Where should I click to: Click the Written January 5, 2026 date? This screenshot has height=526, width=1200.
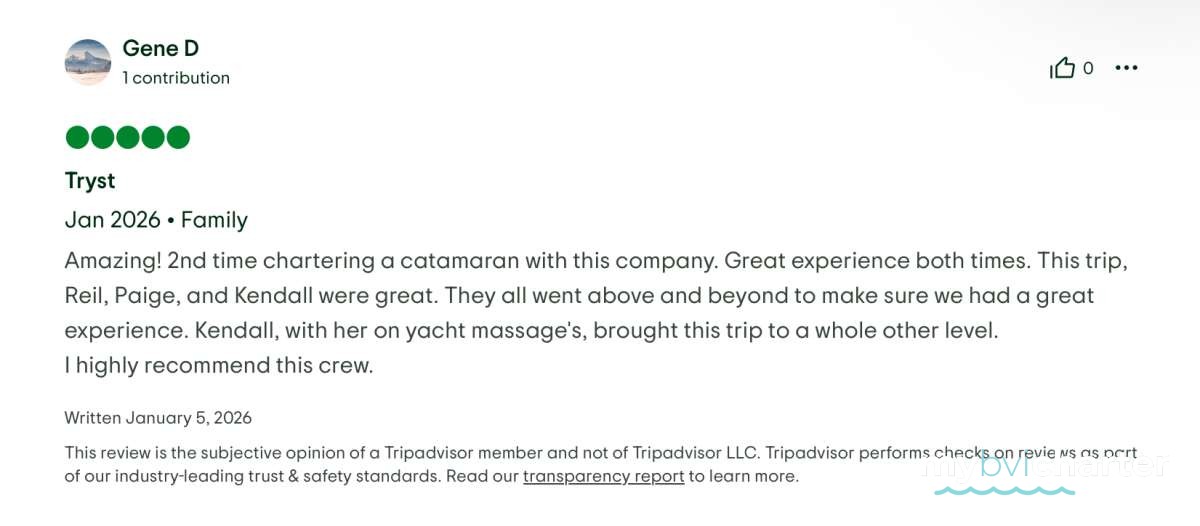click(158, 417)
